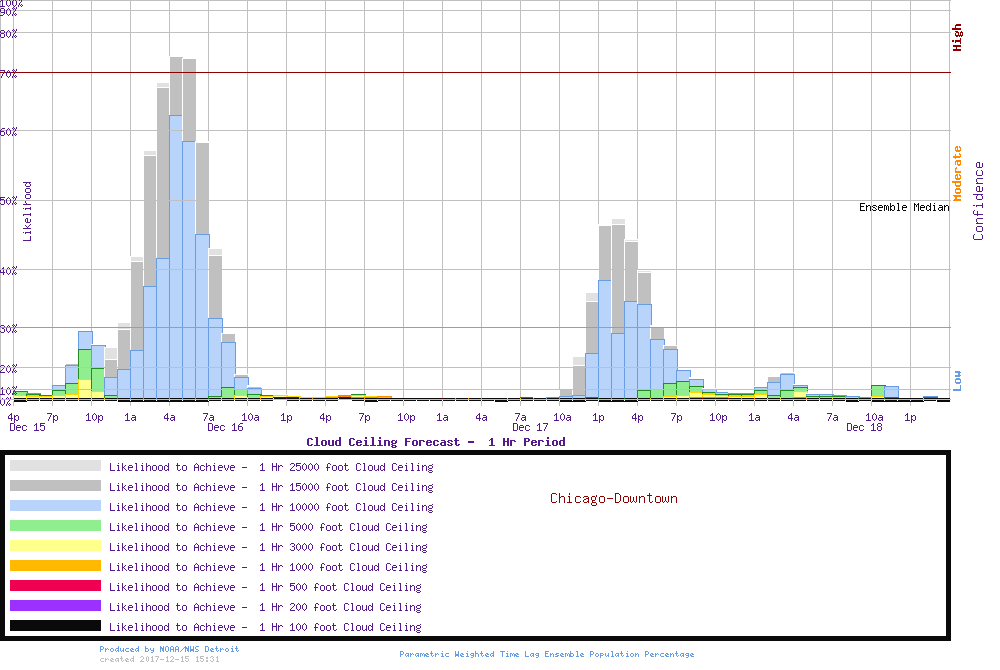Click the High confidence label
This screenshot has width=1000, height=670.
958,38
